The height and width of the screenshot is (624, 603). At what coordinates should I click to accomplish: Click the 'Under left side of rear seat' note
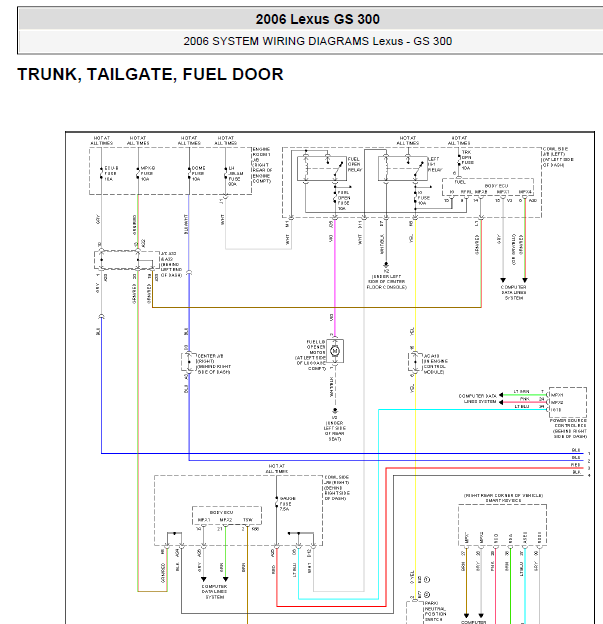pyautogui.click(x=335, y=431)
